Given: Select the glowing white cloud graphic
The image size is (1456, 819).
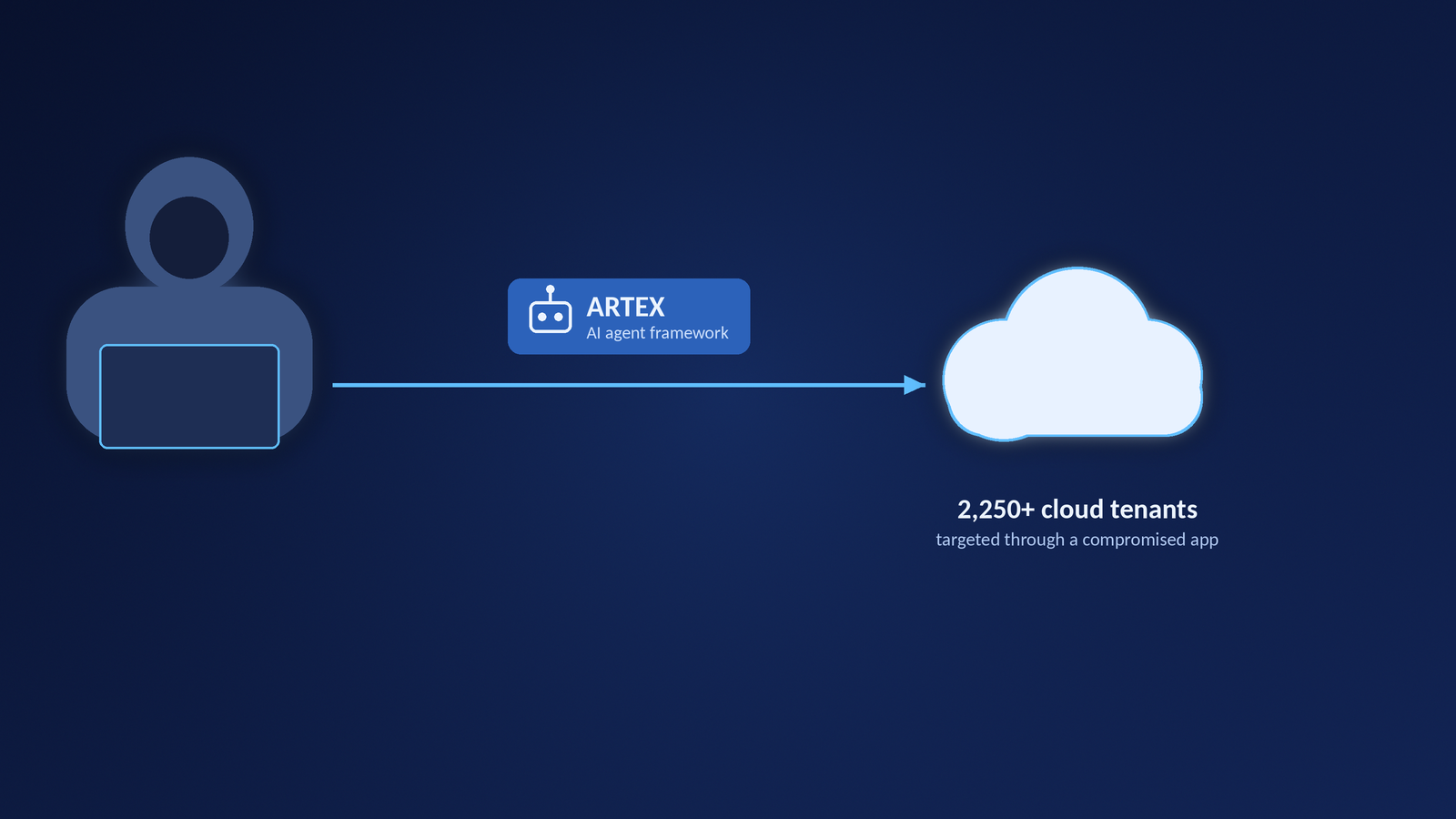Looking at the screenshot, I should click(x=1073, y=354).
